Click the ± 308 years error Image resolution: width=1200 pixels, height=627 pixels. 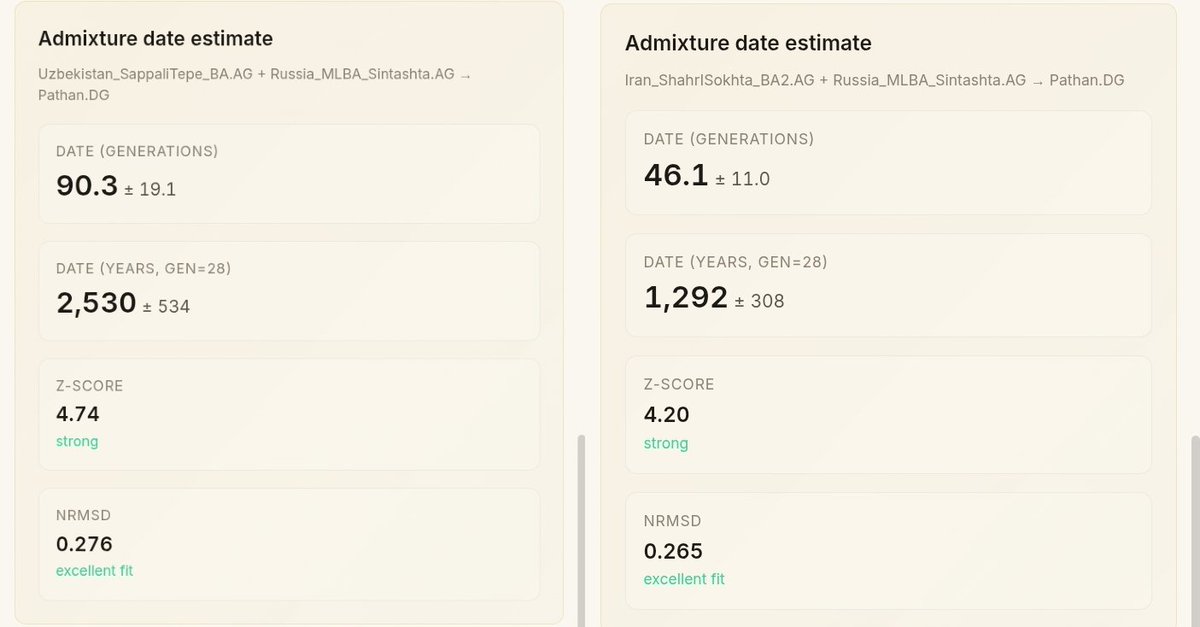point(759,300)
